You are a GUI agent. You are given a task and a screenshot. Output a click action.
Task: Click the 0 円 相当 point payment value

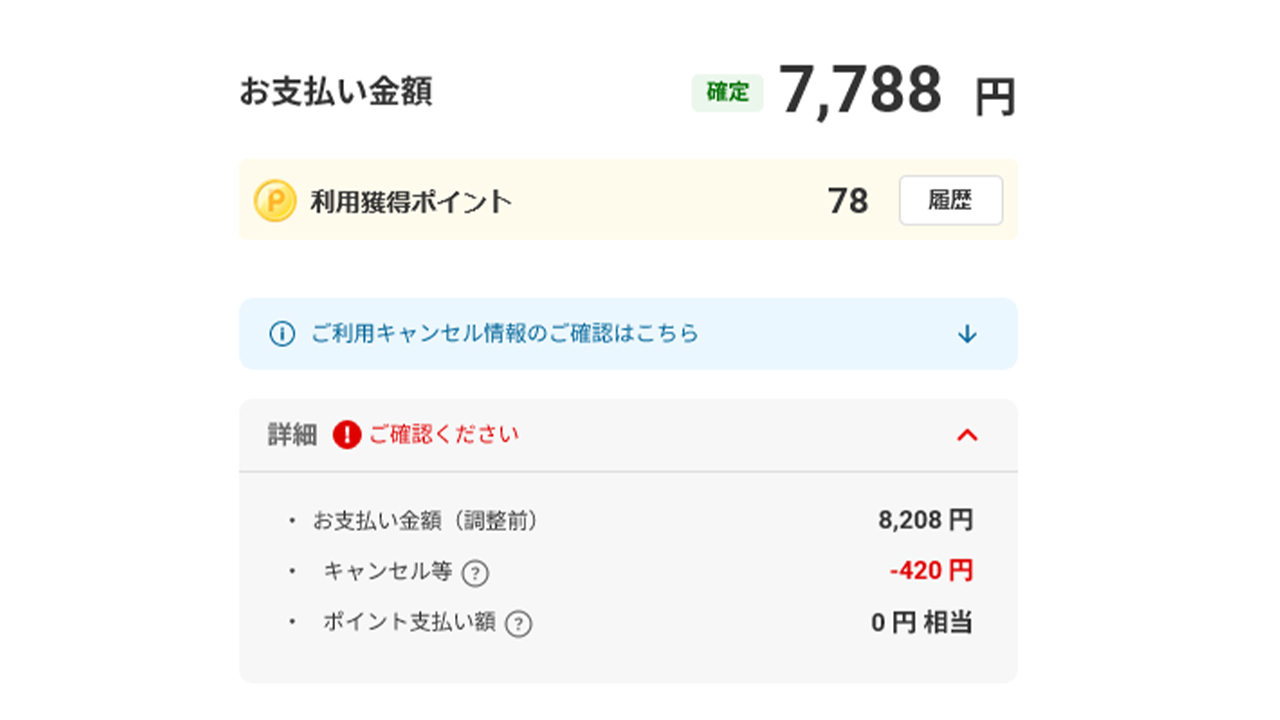coord(922,623)
